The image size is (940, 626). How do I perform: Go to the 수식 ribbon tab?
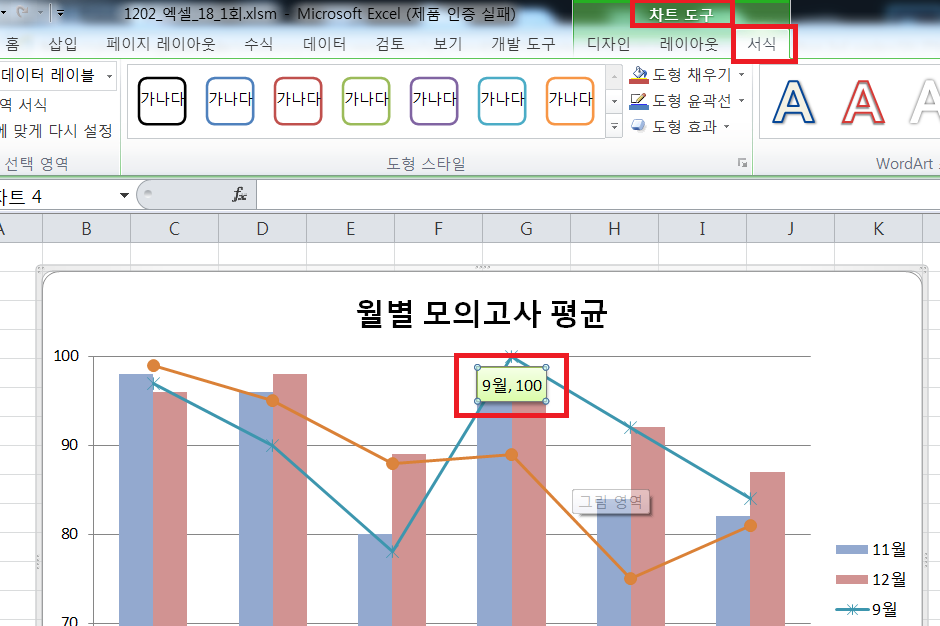point(258,44)
